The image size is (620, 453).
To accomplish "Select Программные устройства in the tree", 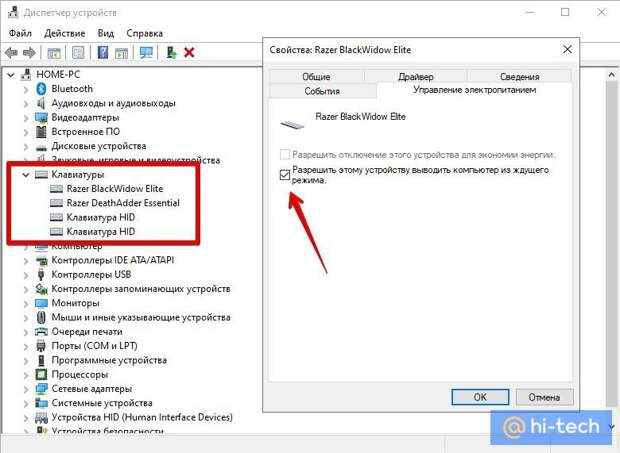I will coord(109,360).
